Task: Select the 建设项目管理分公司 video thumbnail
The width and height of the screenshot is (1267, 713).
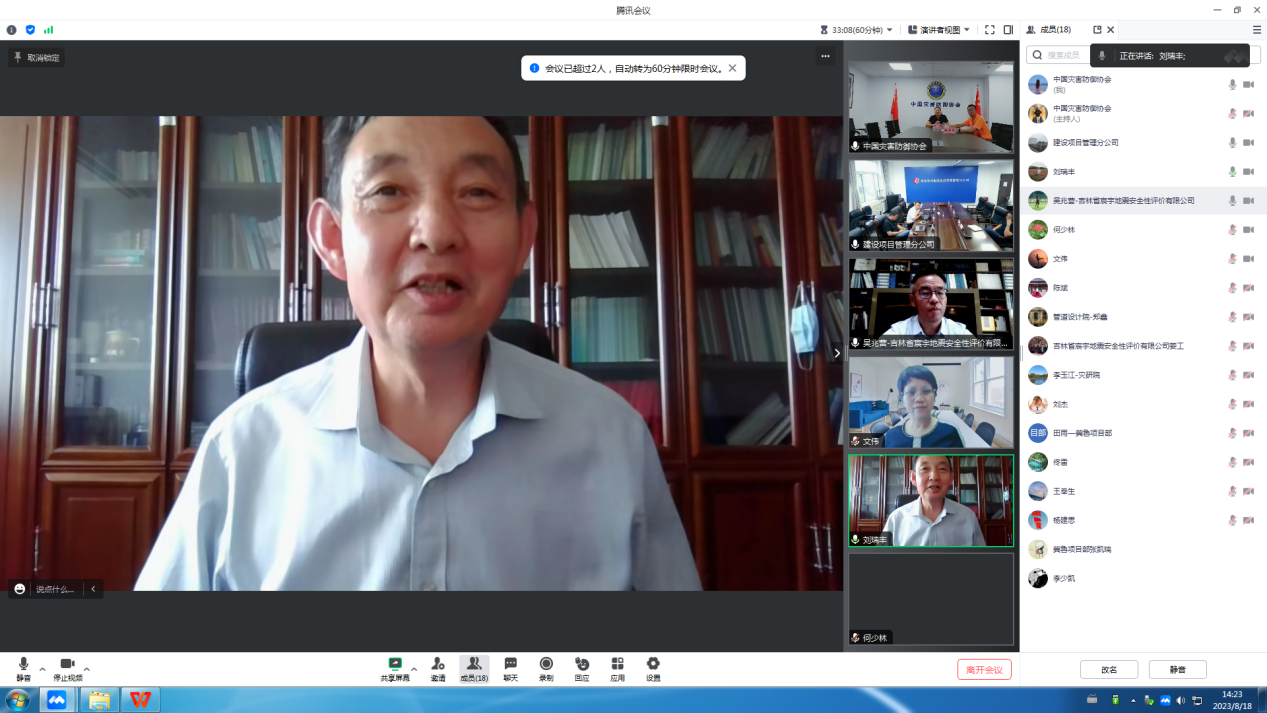Action: [x=931, y=205]
